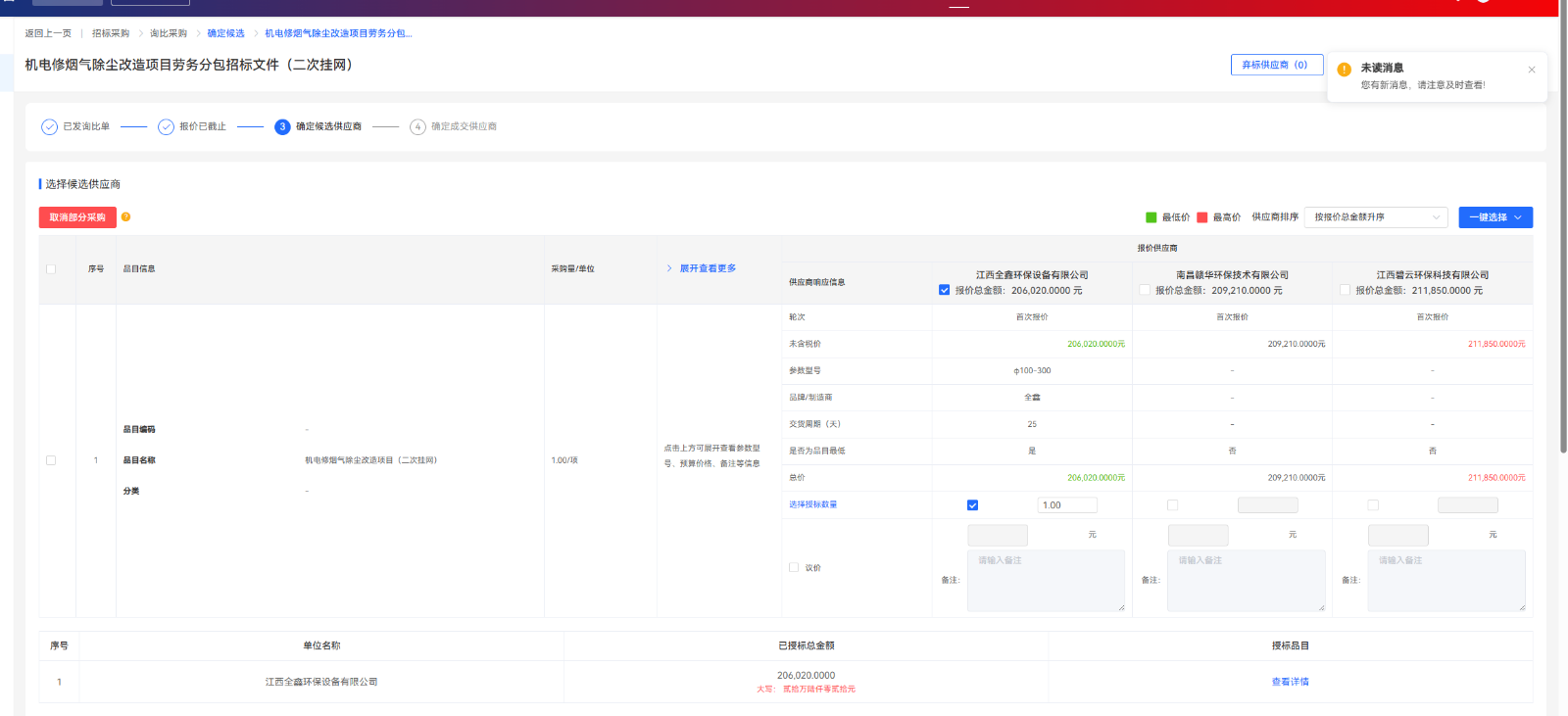The height and width of the screenshot is (716, 1568).
Task: Navigate to 招标采购 breadcrumb item
Action: click(111, 33)
